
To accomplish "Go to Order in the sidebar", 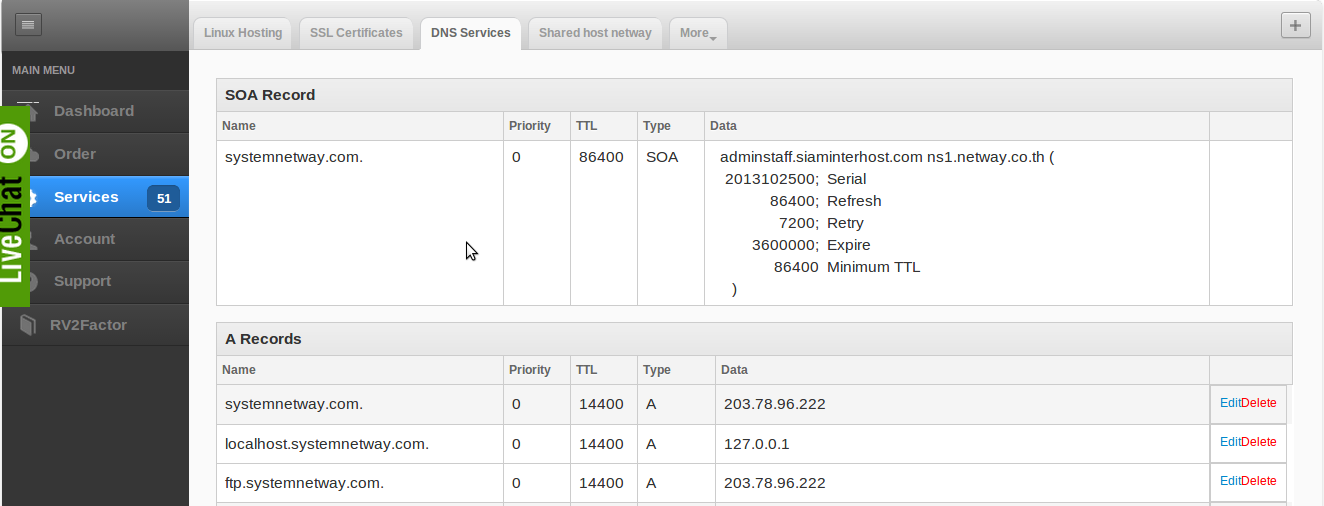I will [75, 154].
